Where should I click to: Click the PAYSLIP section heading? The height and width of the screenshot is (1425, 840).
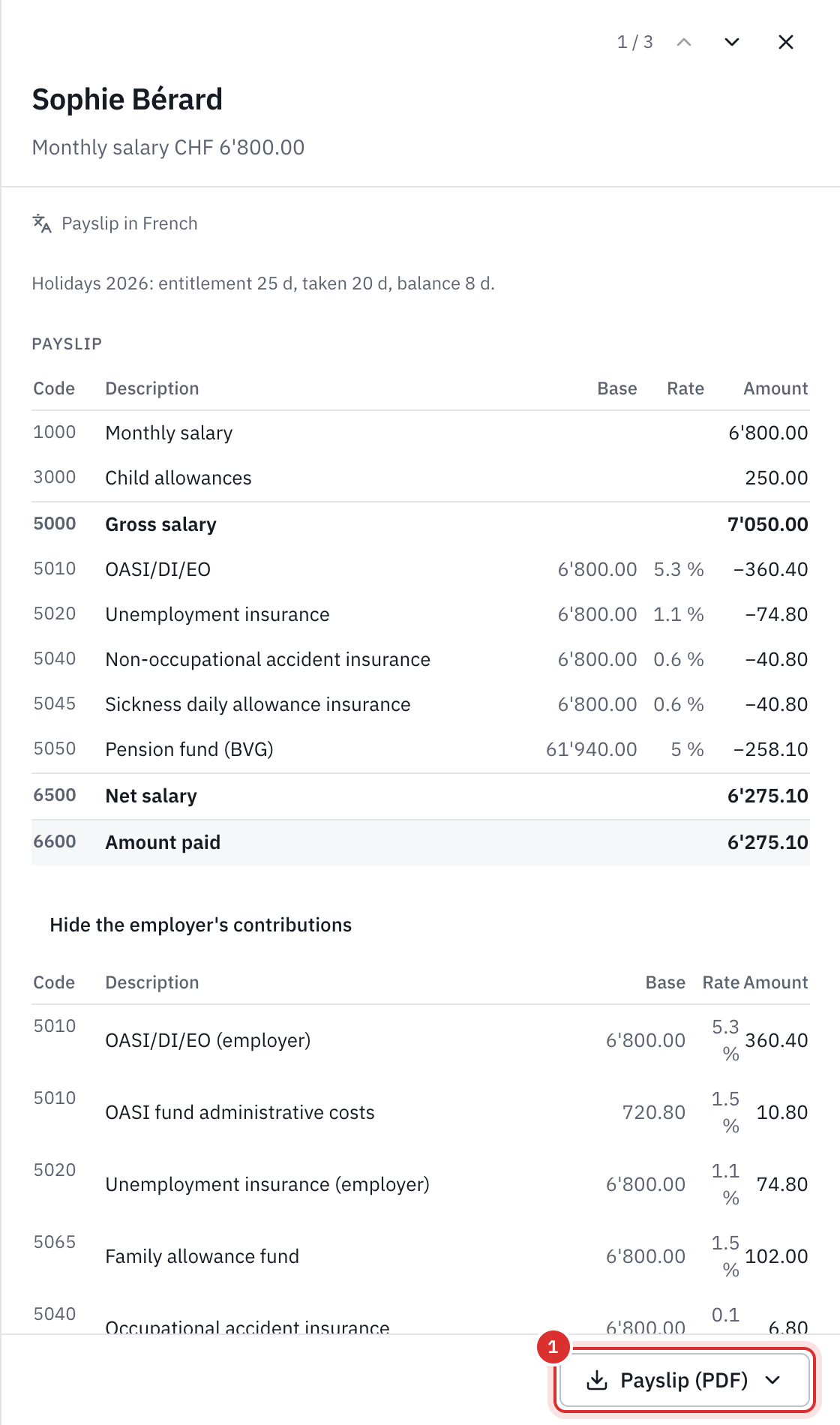67,343
